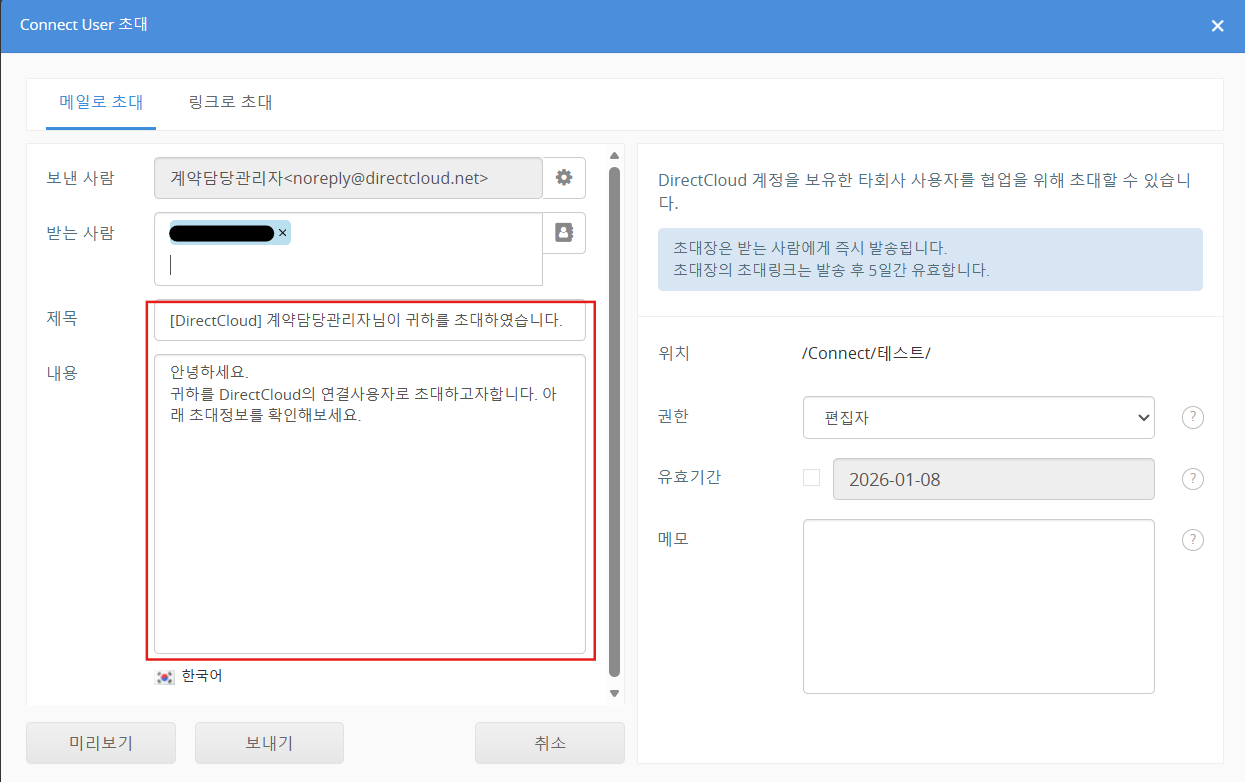Open address book contact icon
Image resolution: width=1245 pixels, height=782 pixels.
pyautogui.click(x=564, y=233)
